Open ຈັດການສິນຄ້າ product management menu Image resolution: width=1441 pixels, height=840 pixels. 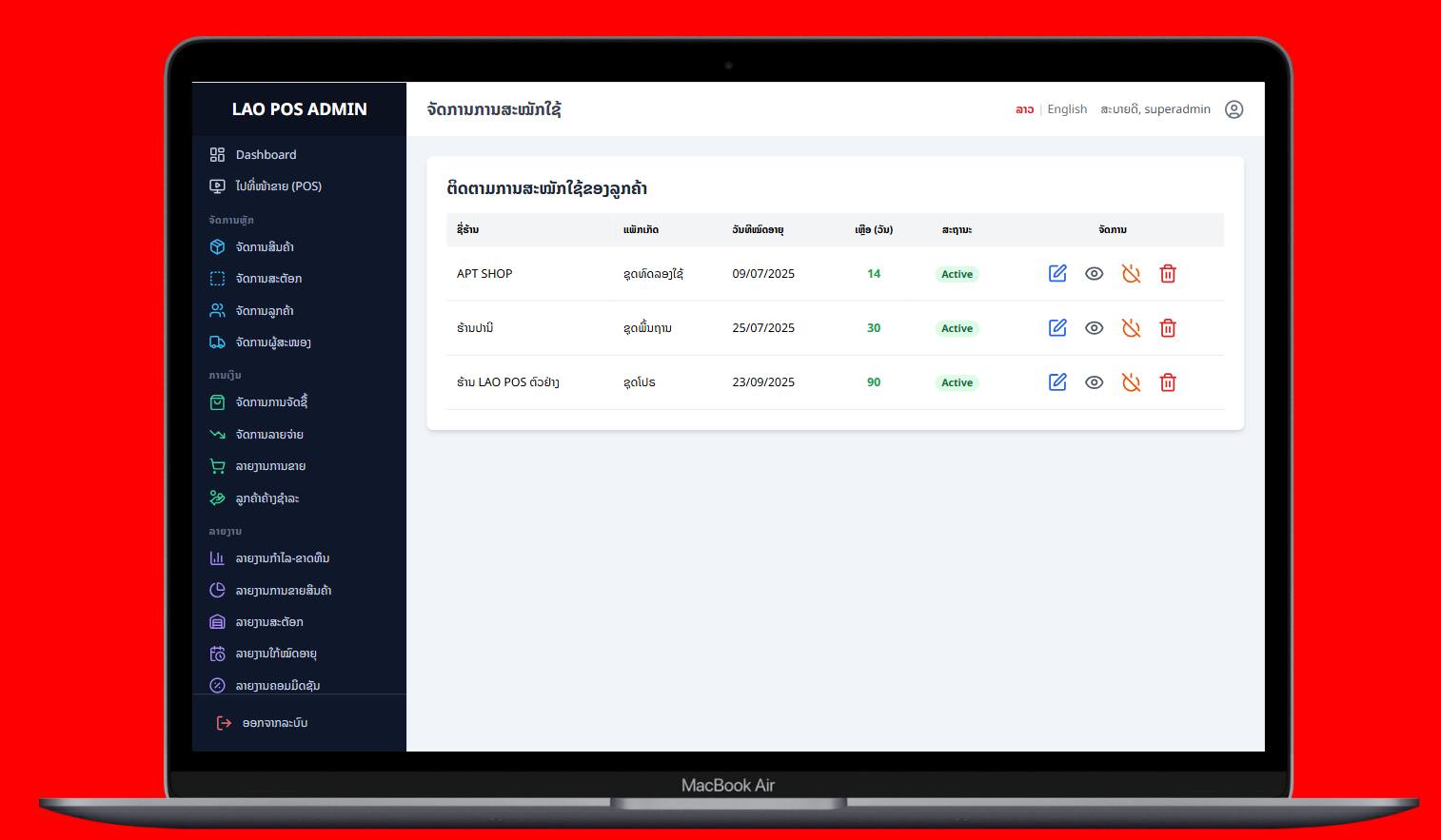tap(265, 247)
